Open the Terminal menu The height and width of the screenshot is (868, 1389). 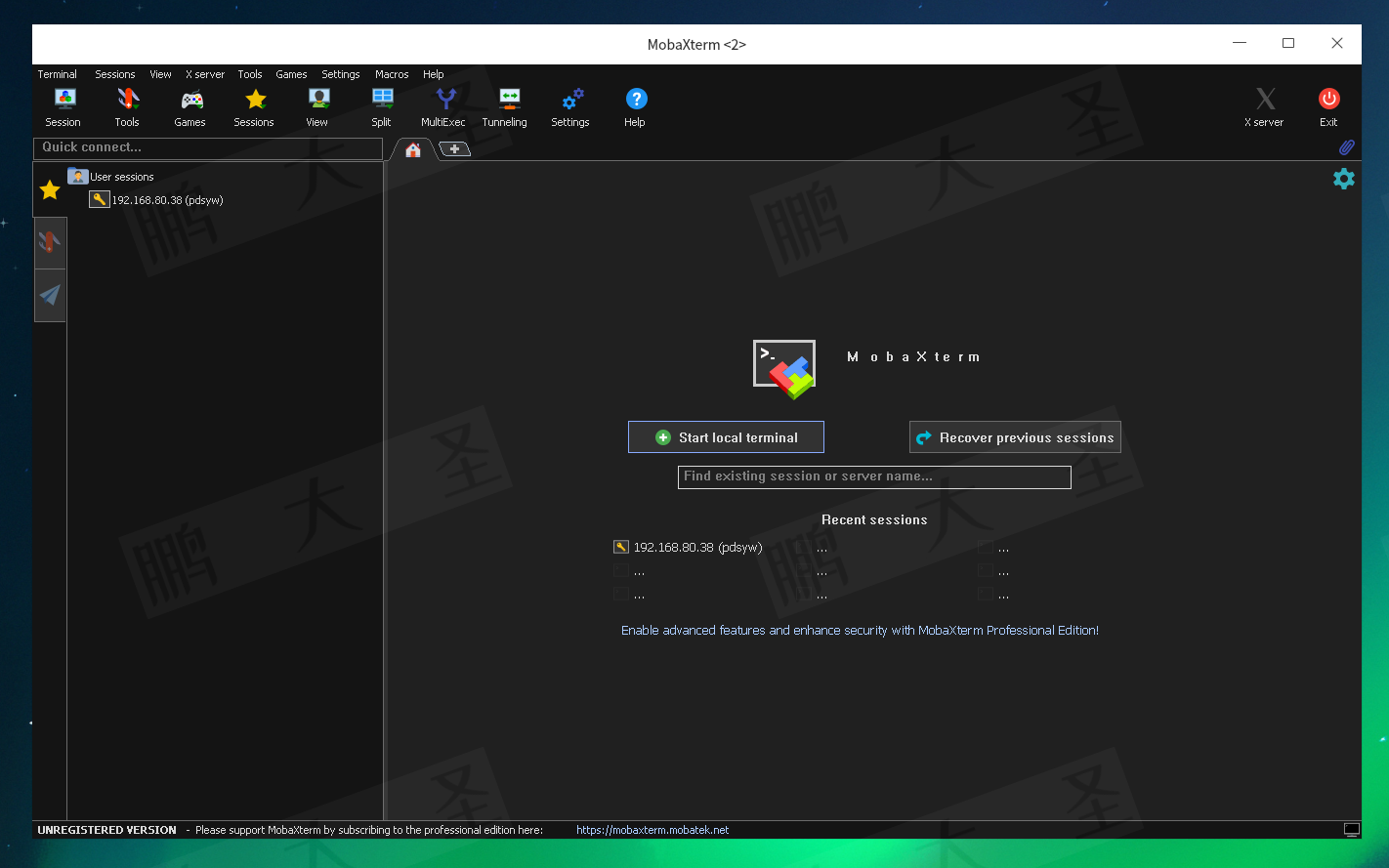pos(58,74)
